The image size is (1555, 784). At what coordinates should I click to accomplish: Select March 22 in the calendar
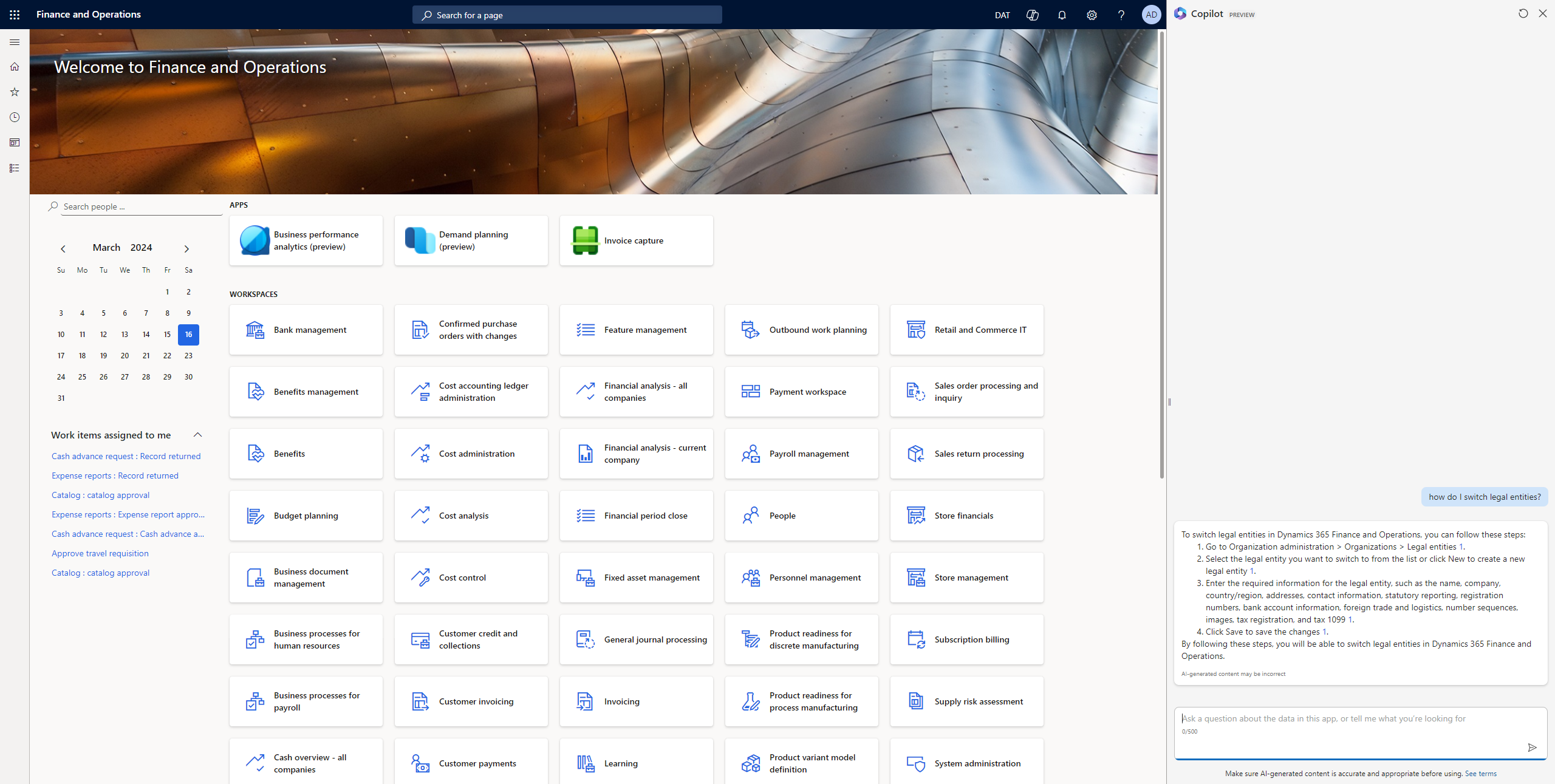(167, 356)
